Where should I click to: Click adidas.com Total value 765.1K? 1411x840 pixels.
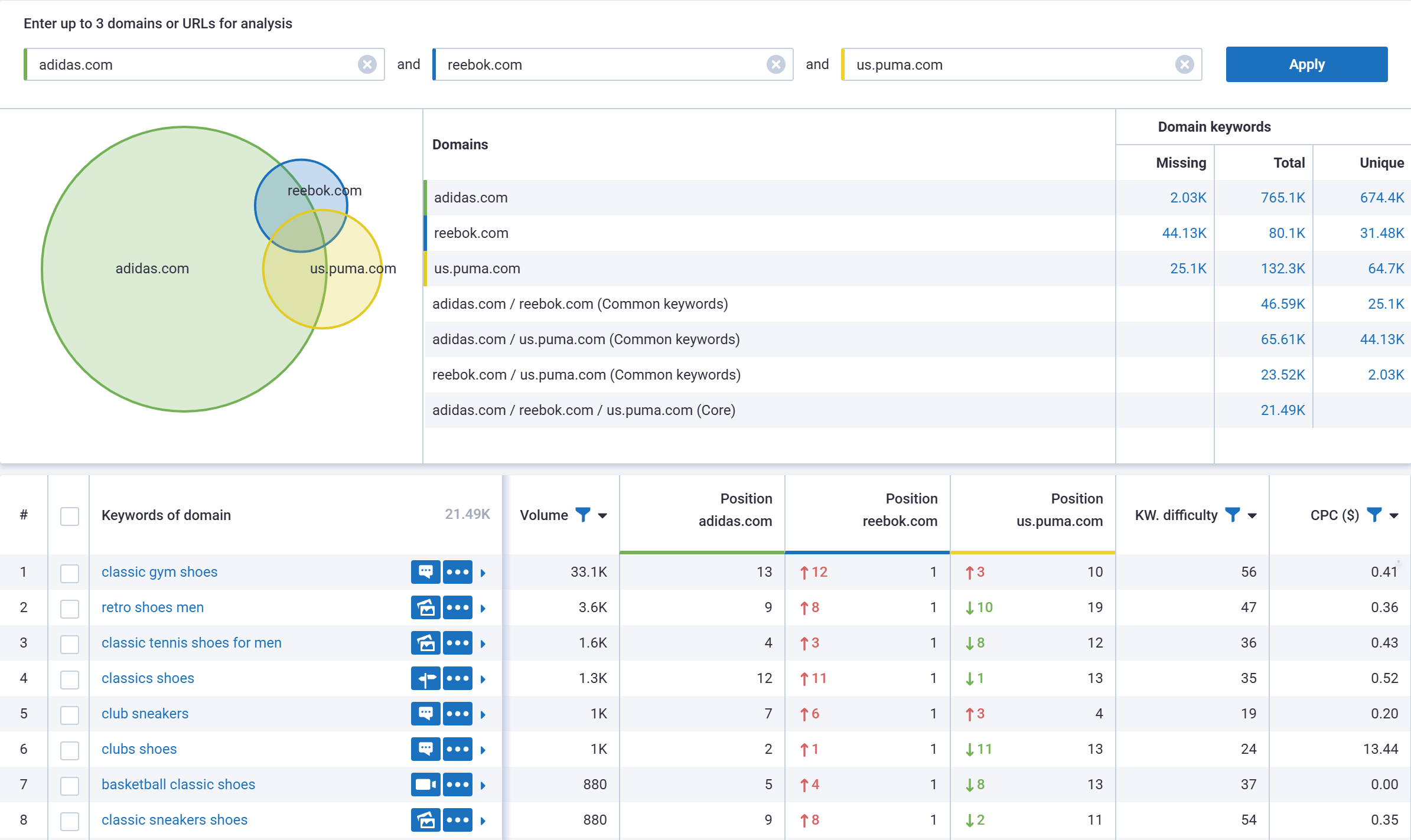1282,198
